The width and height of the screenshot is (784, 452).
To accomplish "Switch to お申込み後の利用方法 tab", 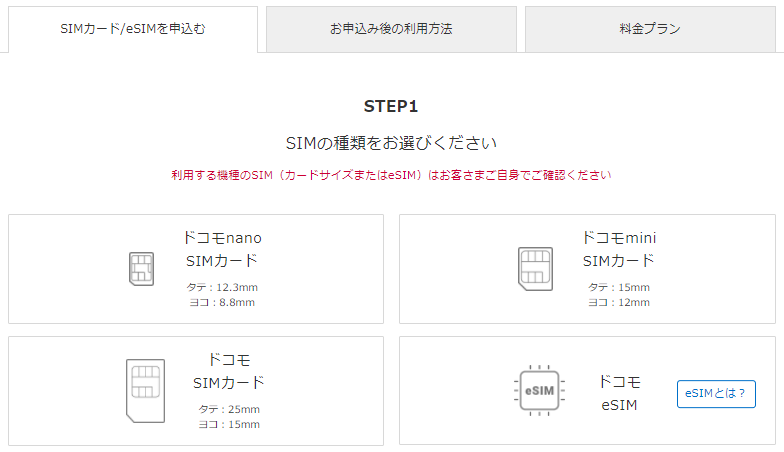I will (x=391, y=29).
